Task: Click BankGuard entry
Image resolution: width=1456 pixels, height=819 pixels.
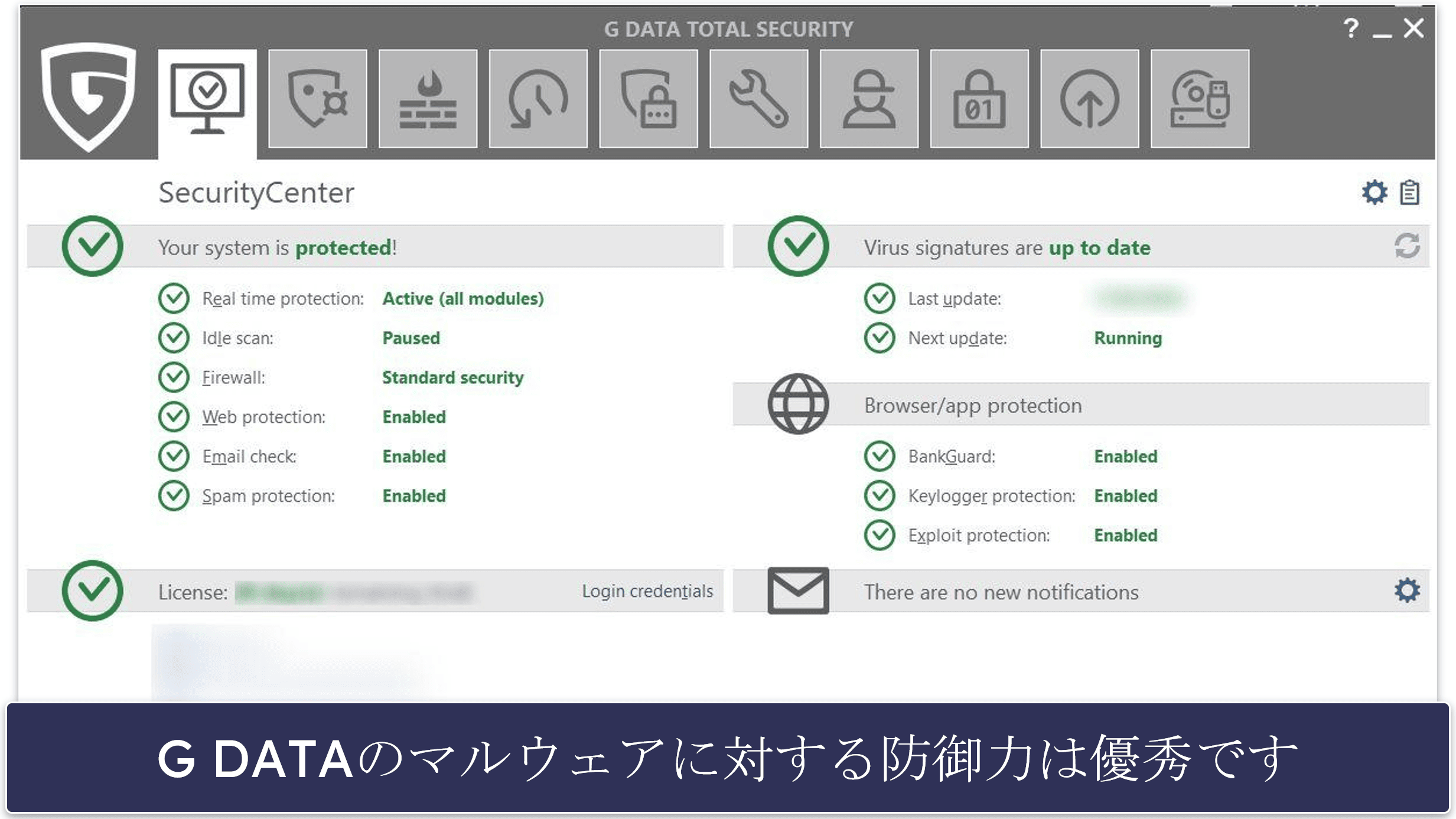Action: [x=952, y=456]
